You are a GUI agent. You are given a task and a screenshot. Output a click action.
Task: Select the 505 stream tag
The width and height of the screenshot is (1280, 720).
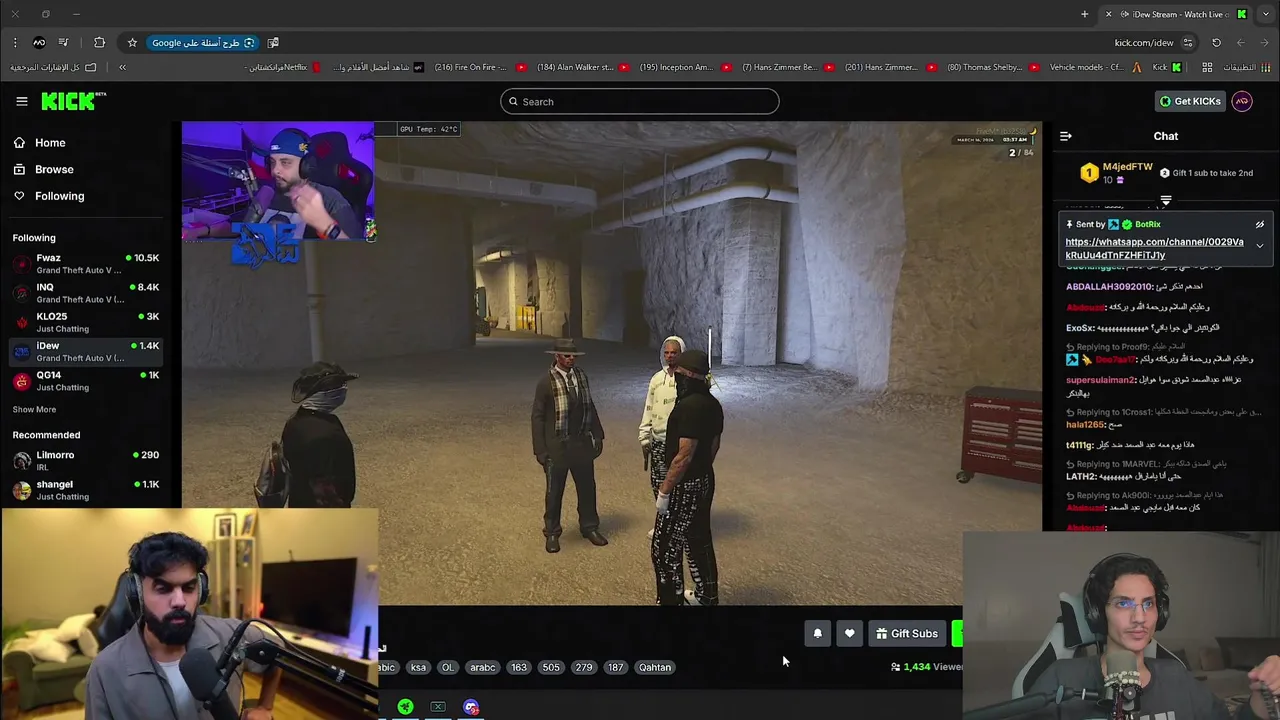point(551,668)
